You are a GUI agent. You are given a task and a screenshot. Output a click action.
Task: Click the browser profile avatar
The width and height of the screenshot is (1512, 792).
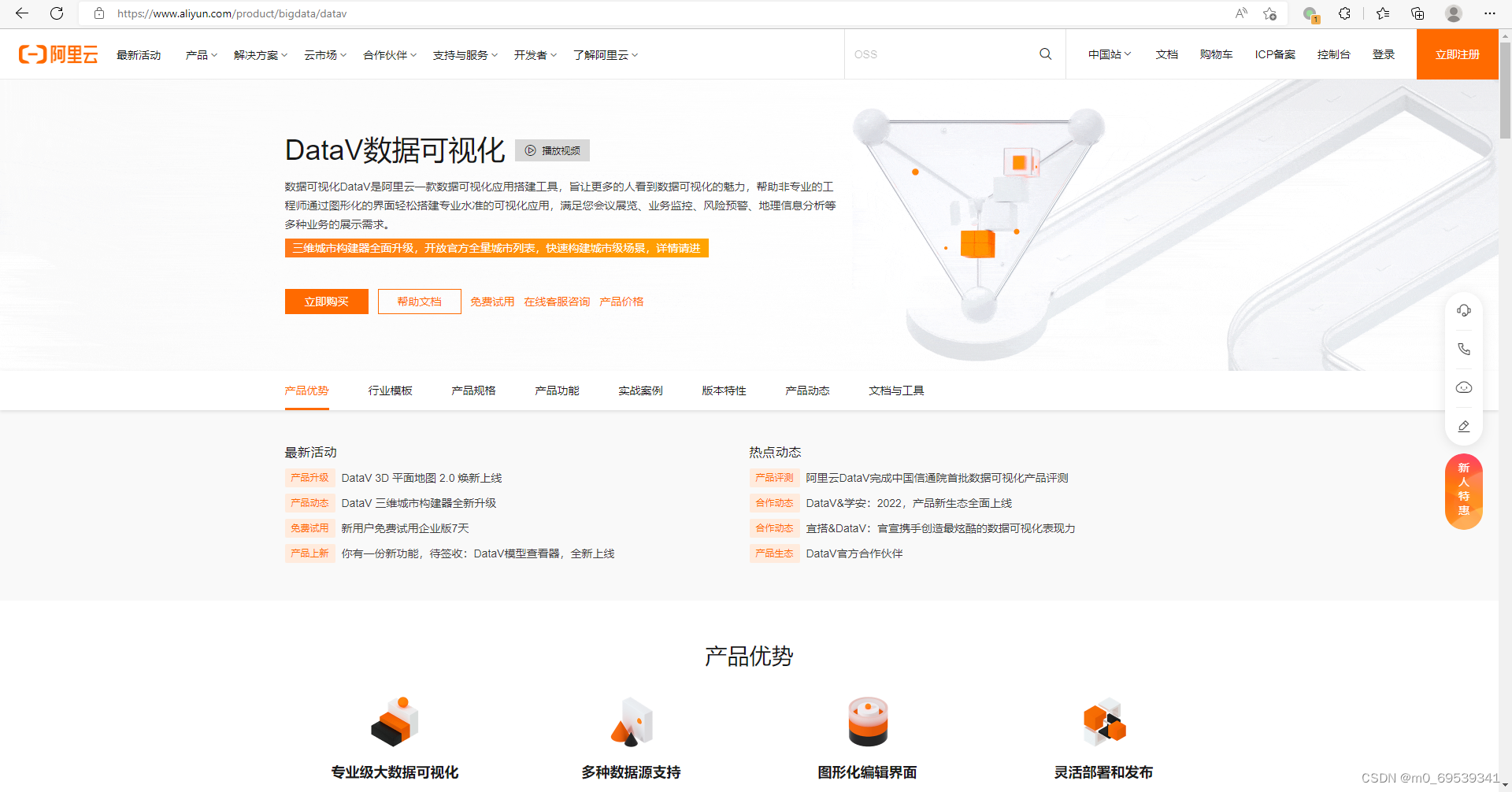click(x=1454, y=13)
